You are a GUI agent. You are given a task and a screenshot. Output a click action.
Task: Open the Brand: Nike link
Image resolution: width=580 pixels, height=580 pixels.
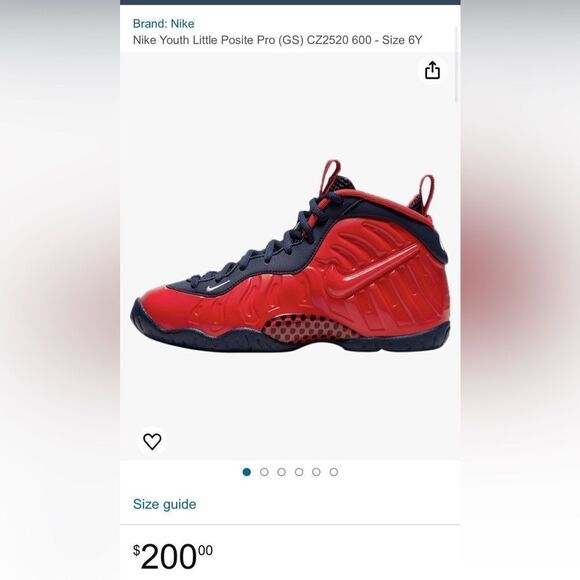pyautogui.click(x=163, y=24)
